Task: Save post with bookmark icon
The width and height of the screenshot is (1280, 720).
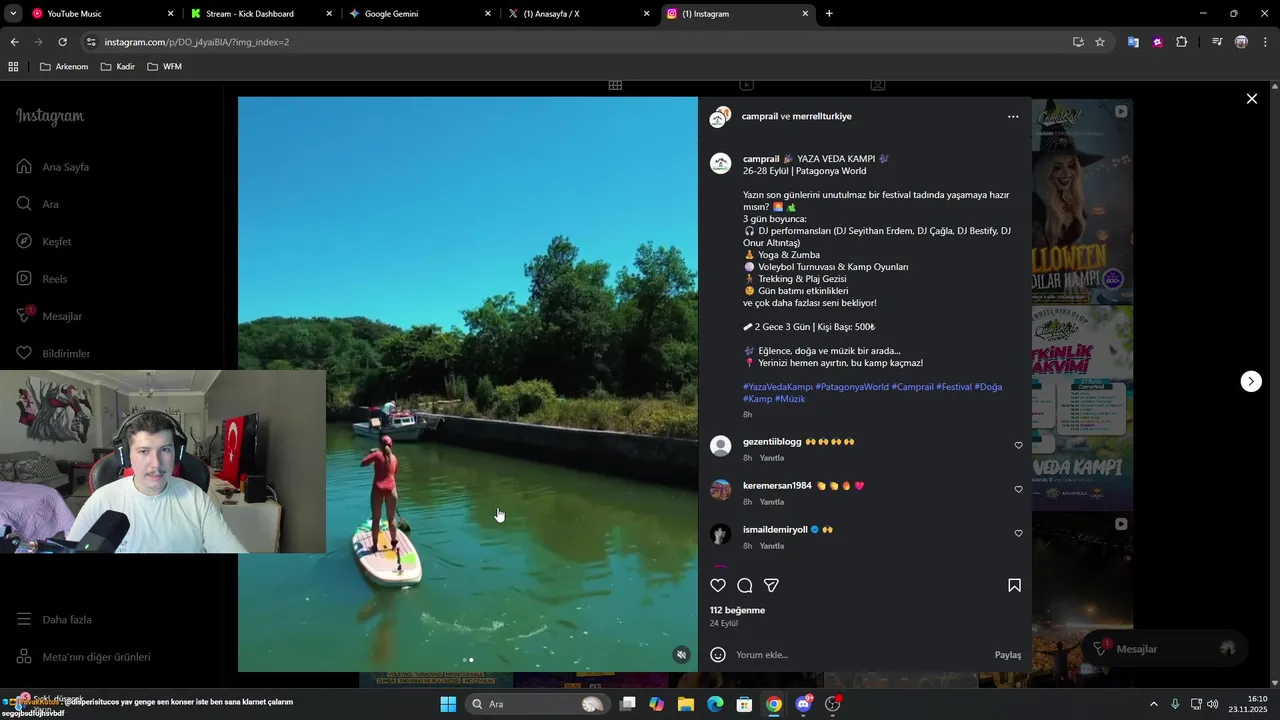Action: click(x=1014, y=585)
